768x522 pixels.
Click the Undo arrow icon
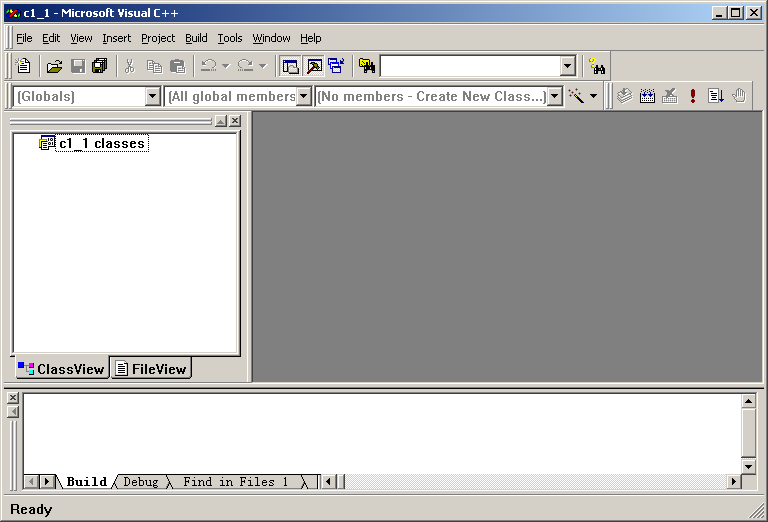click(x=209, y=66)
